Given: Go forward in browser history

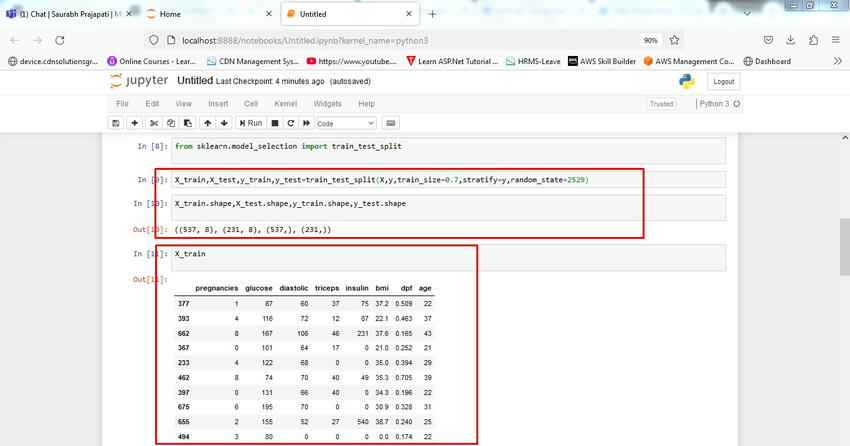Looking at the screenshot, I should [37, 40].
